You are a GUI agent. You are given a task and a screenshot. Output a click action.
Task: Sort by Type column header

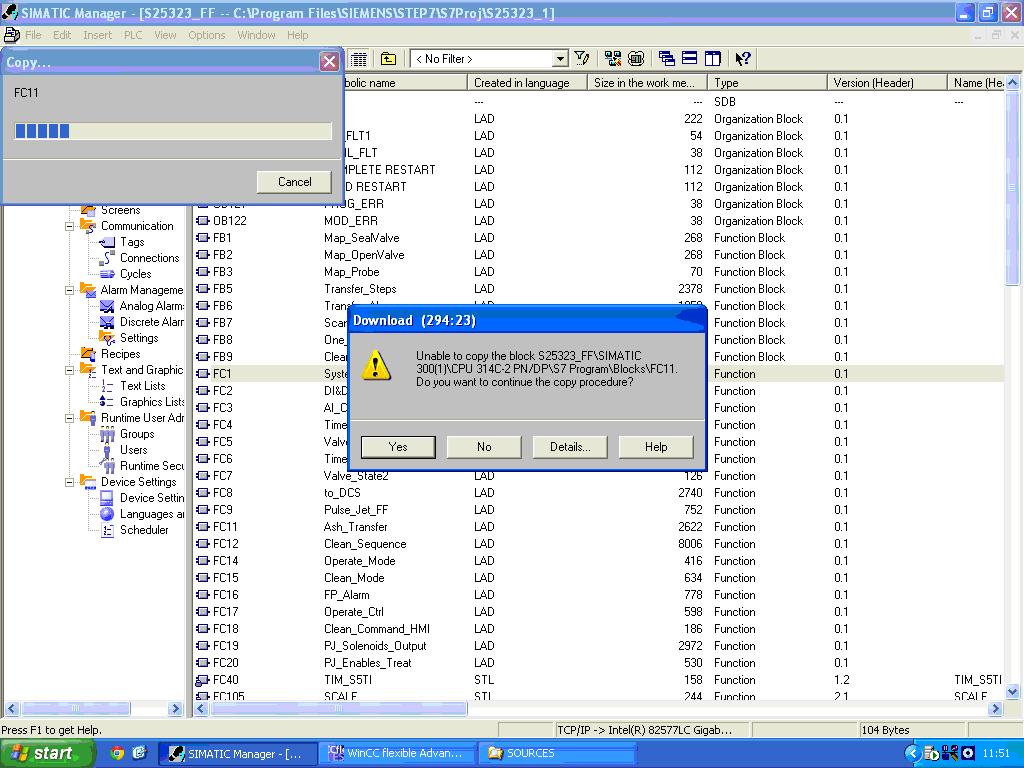[767, 83]
